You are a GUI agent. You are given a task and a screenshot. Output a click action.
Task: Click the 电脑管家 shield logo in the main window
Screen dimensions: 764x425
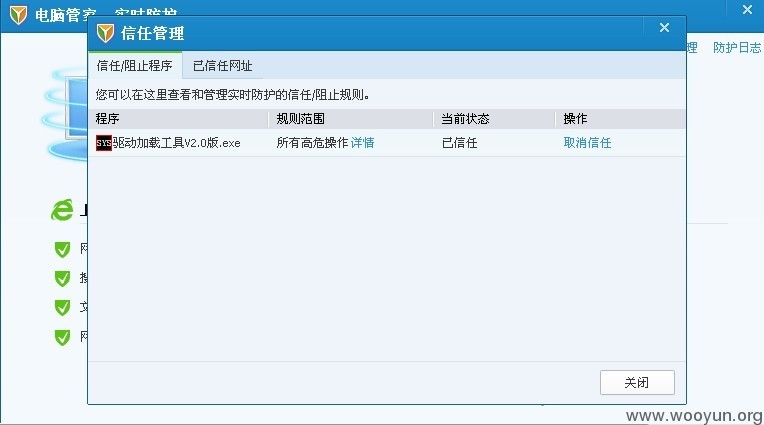(19, 15)
